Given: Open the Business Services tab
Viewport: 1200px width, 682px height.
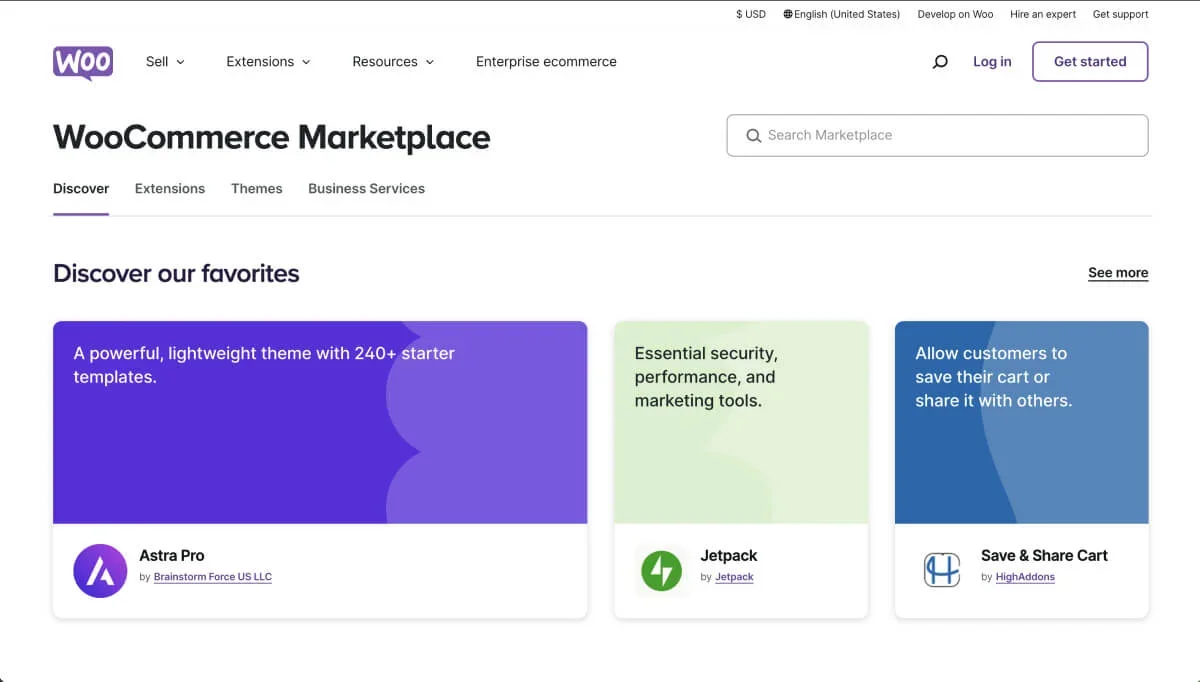Looking at the screenshot, I should tap(366, 188).
